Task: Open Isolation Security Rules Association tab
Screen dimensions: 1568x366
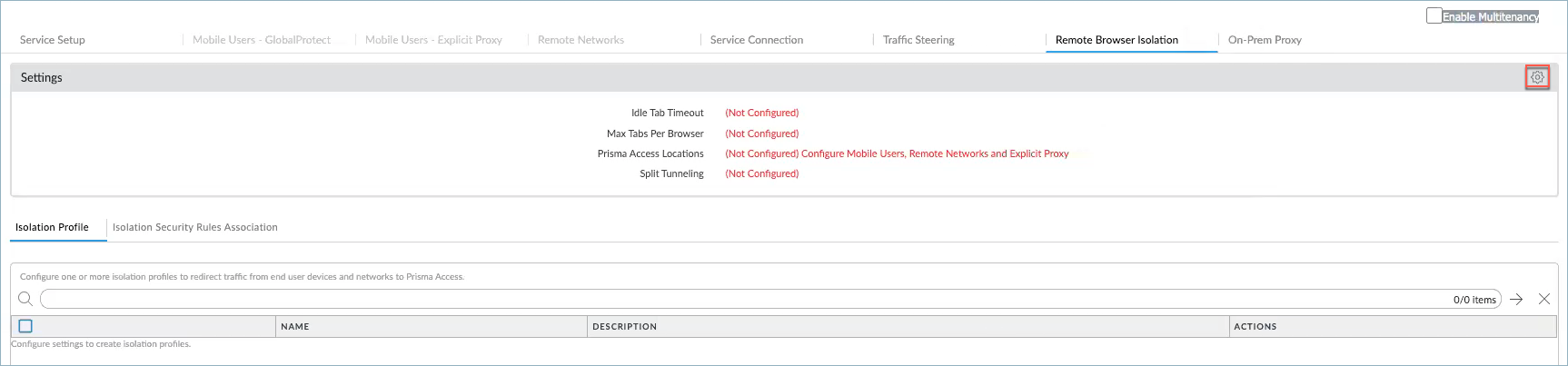Action: click(195, 227)
